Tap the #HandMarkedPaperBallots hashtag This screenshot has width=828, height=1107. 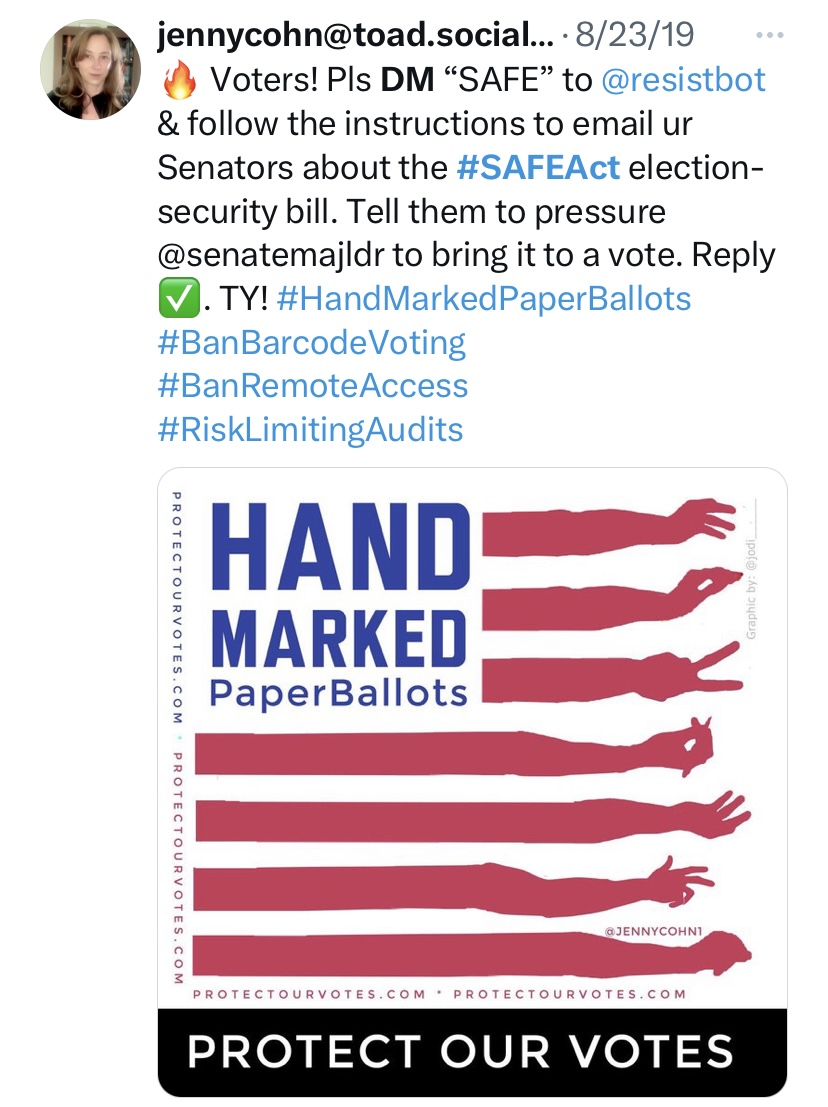484,298
